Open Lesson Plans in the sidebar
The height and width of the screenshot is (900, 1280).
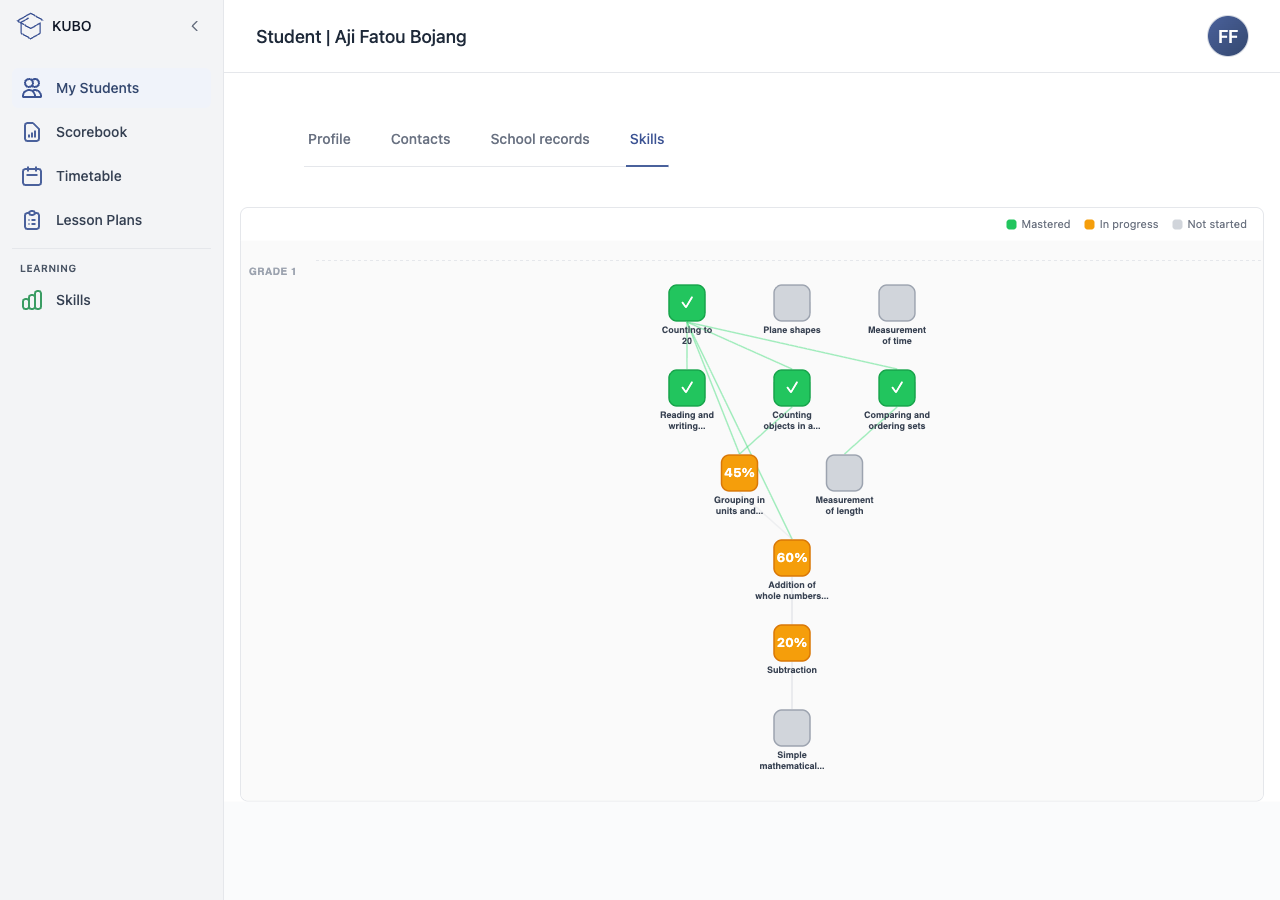coord(112,220)
